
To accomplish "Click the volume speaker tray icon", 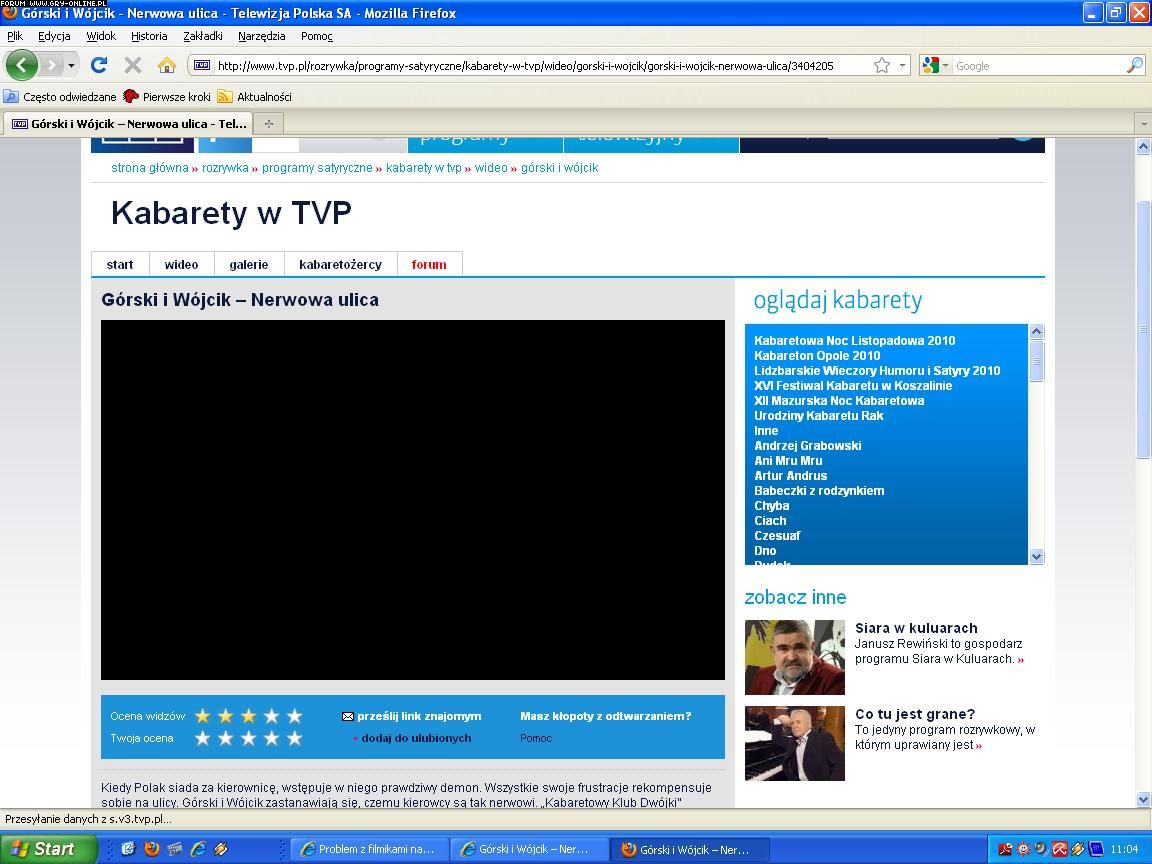I will pos(1041,849).
